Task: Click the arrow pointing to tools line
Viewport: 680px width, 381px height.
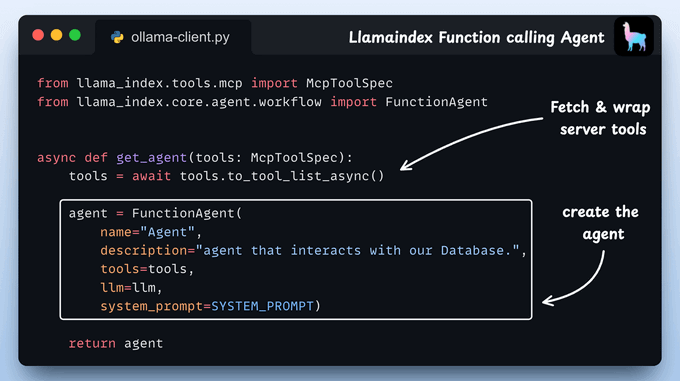Action: coord(471,143)
